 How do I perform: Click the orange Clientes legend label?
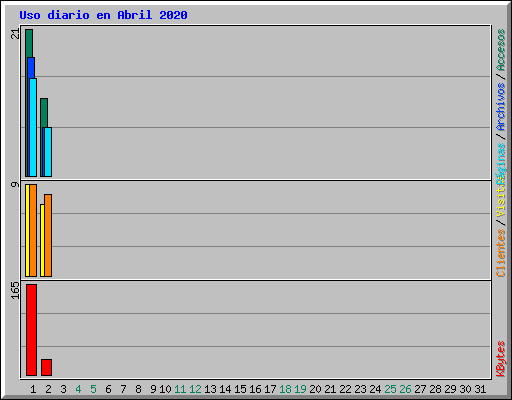pyautogui.click(x=500, y=253)
